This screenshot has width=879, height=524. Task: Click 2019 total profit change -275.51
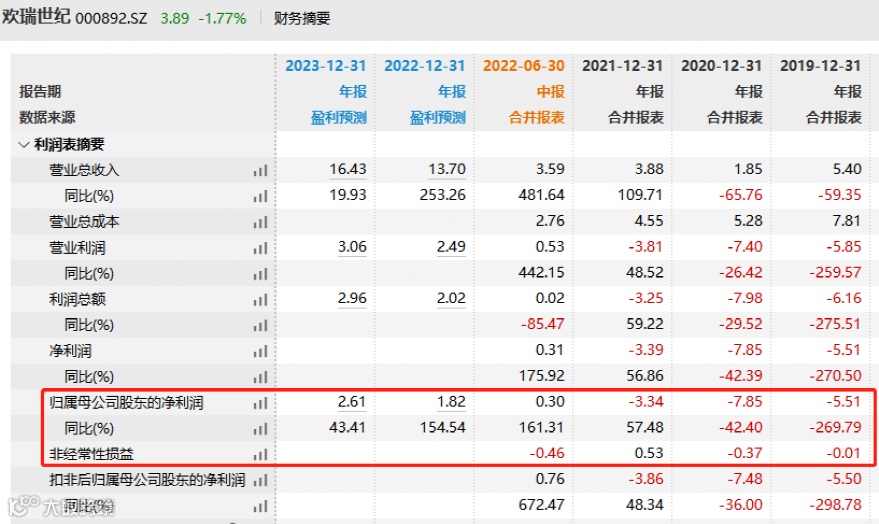[835, 324]
